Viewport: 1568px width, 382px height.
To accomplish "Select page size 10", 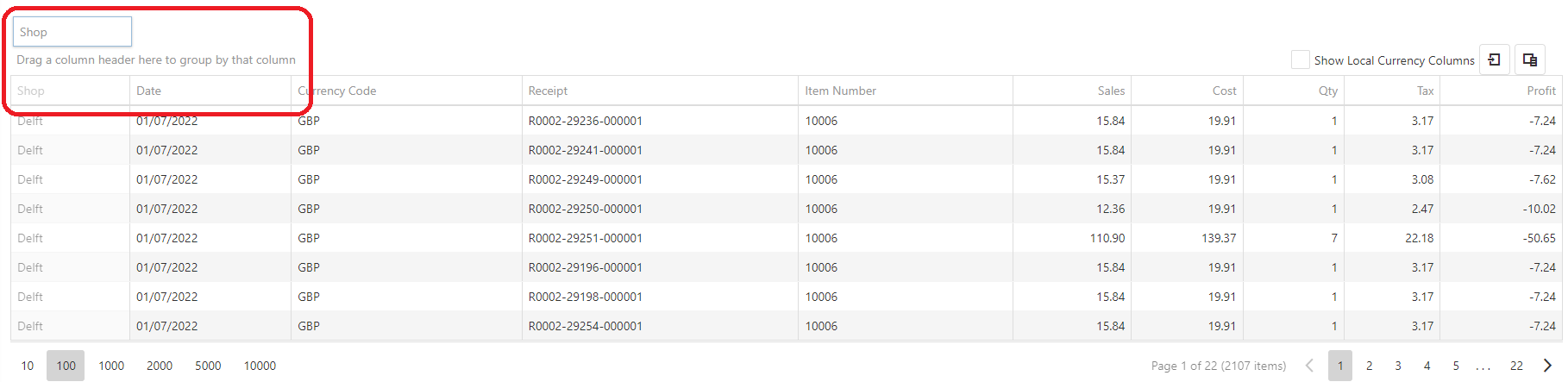I will pyautogui.click(x=28, y=366).
